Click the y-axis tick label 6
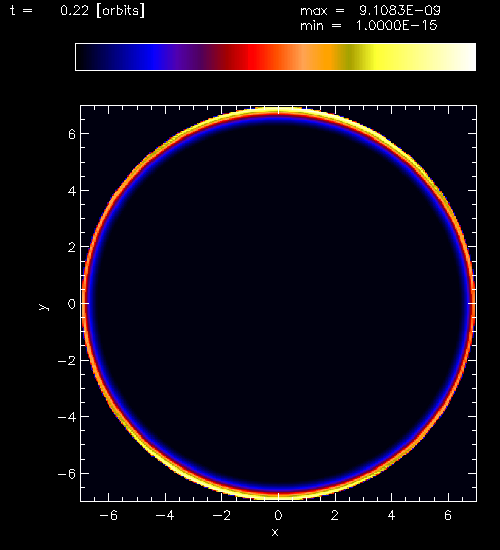Viewport: 500px width, 550px height. coord(72,134)
